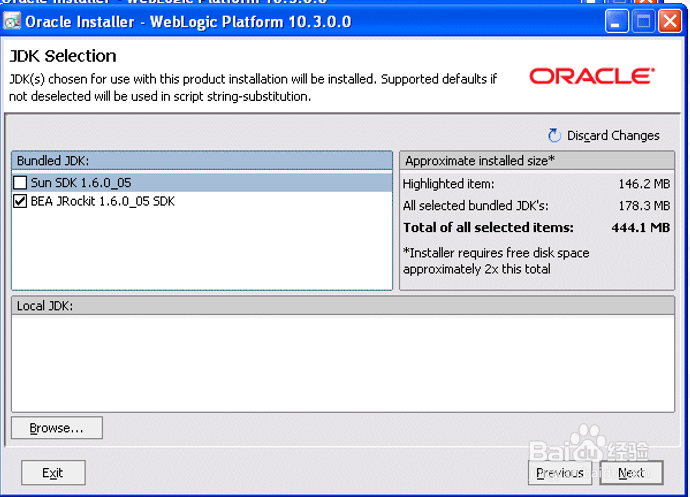The image size is (690, 497).
Task: Click the Oracle logo
Action: tap(592, 76)
